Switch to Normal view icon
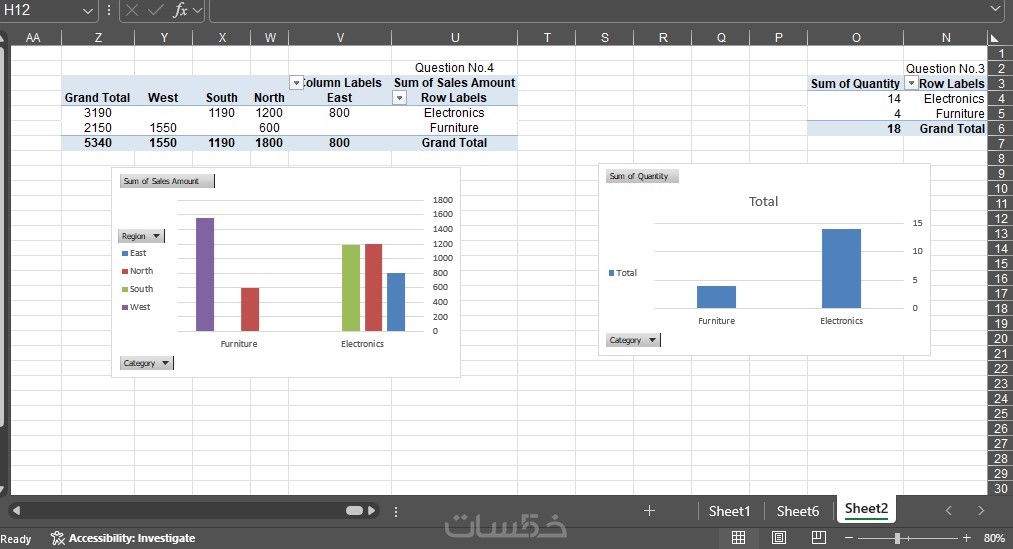This screenshot has width=1013, height=549. (x=738, y=537)
